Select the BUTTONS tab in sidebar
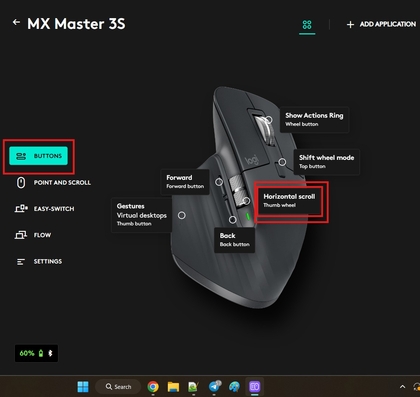Viewport: 420px width, 397px height. click(38, 156)
